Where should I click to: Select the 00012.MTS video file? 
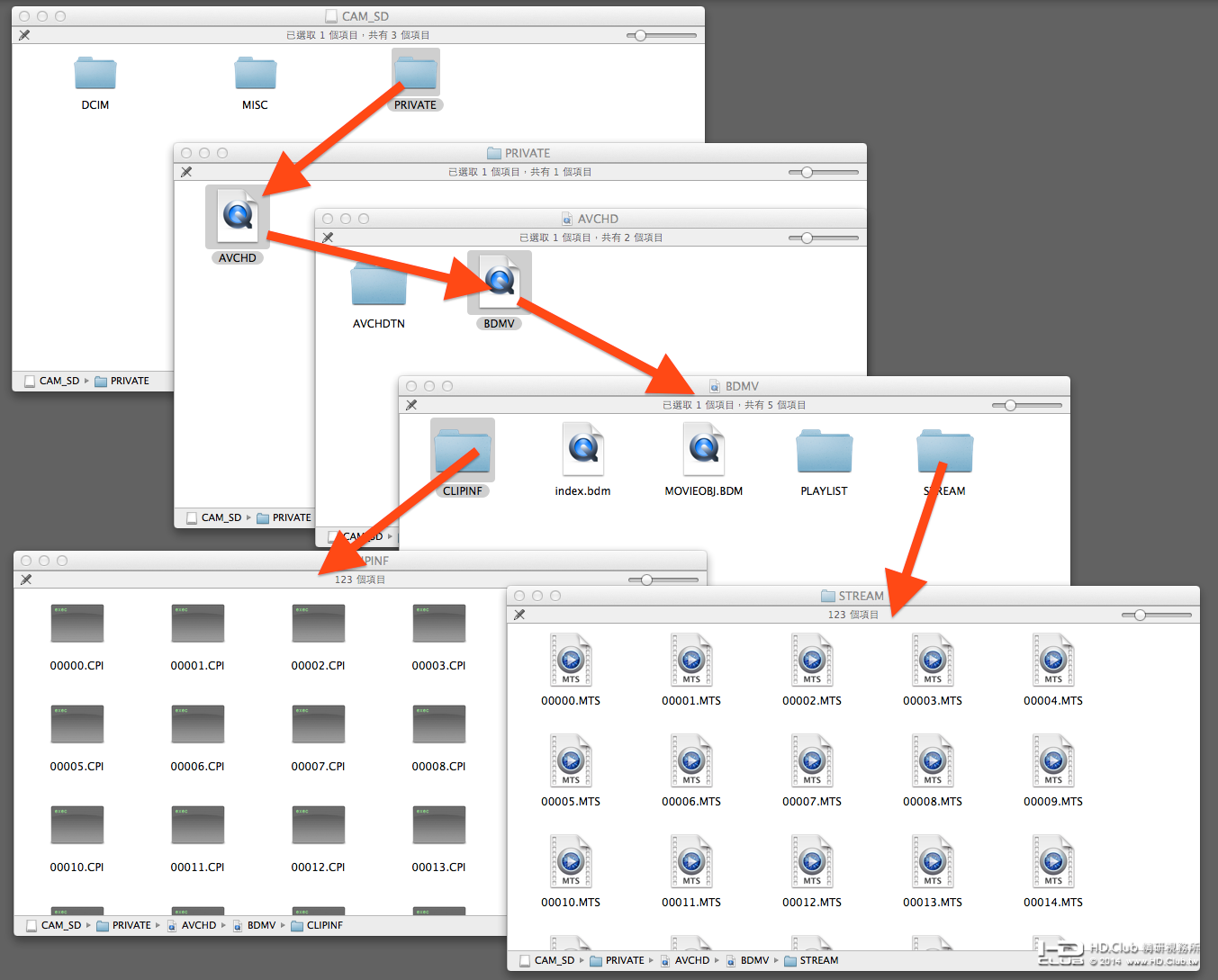812,861
